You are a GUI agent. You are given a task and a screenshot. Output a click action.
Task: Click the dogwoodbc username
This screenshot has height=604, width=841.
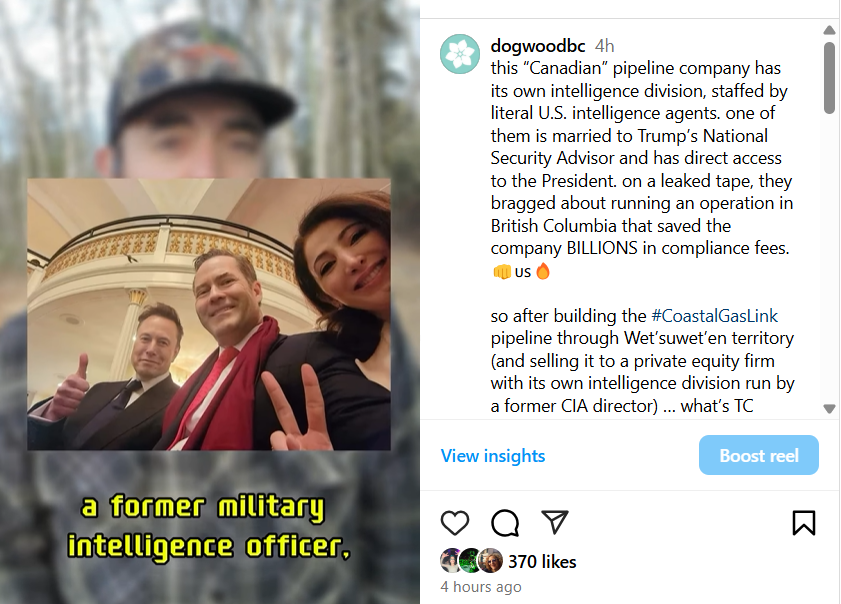537,46
